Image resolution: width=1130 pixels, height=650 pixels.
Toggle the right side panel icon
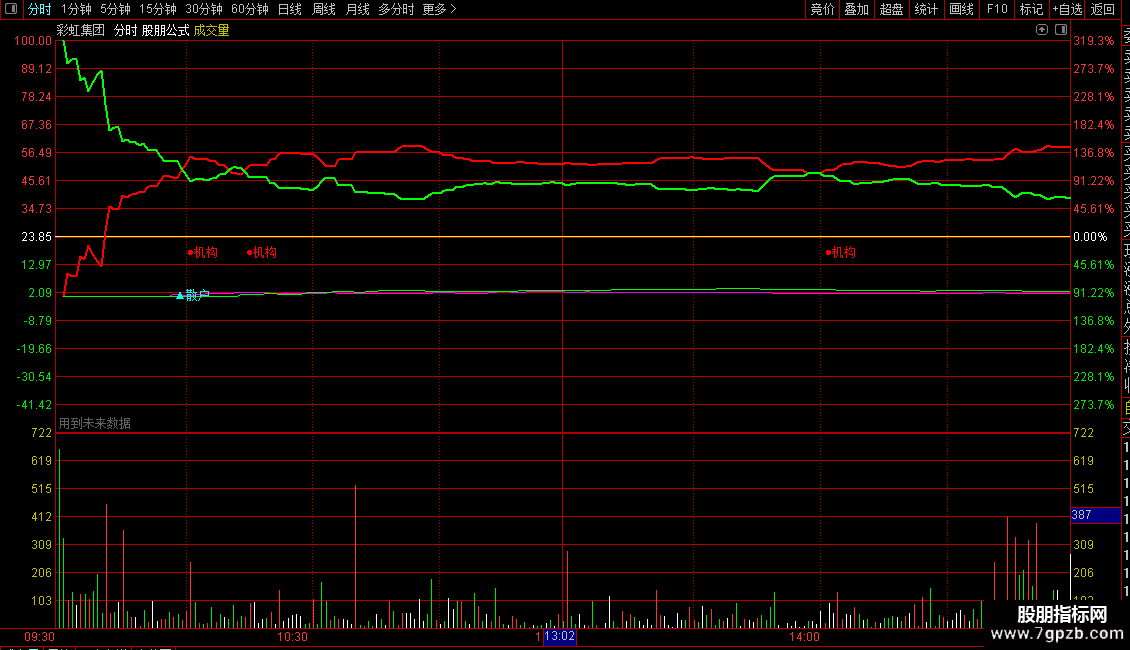coord(1061,30)
